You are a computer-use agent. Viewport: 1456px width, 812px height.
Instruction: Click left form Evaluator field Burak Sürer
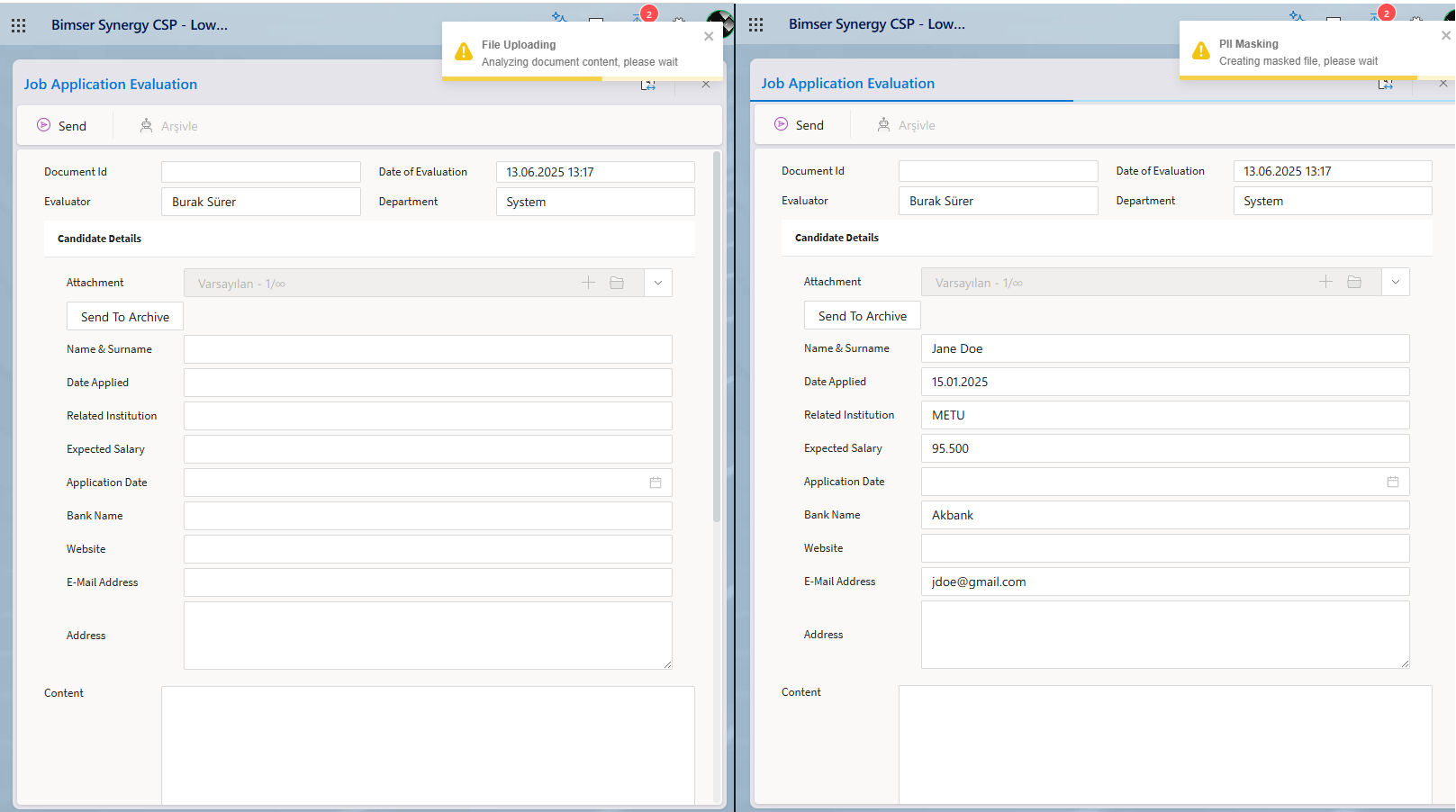(x=261, y=202)
